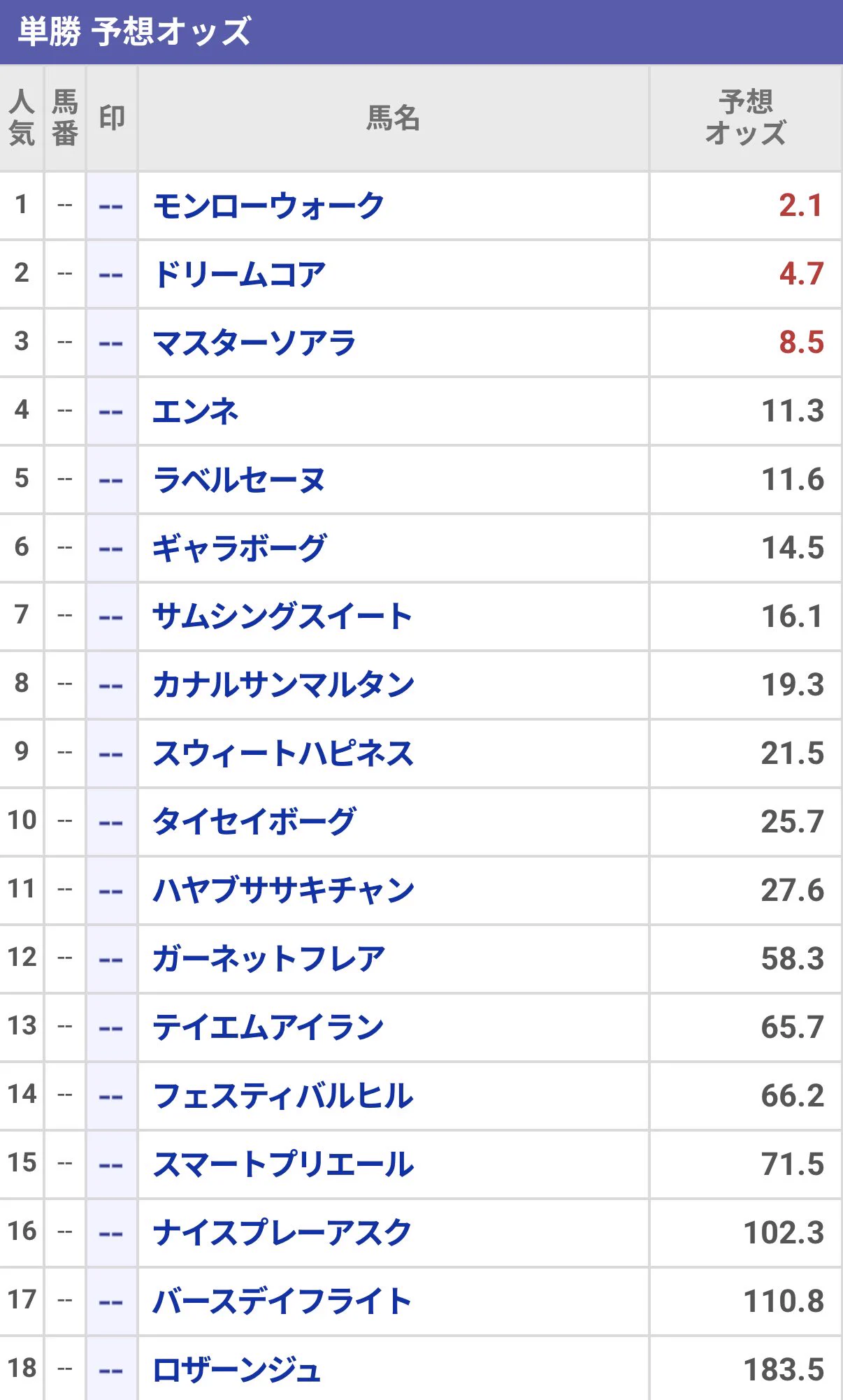Open horse ドリームコア link
The width and height of the screenshot is (843, 1400).
(240, 275)
